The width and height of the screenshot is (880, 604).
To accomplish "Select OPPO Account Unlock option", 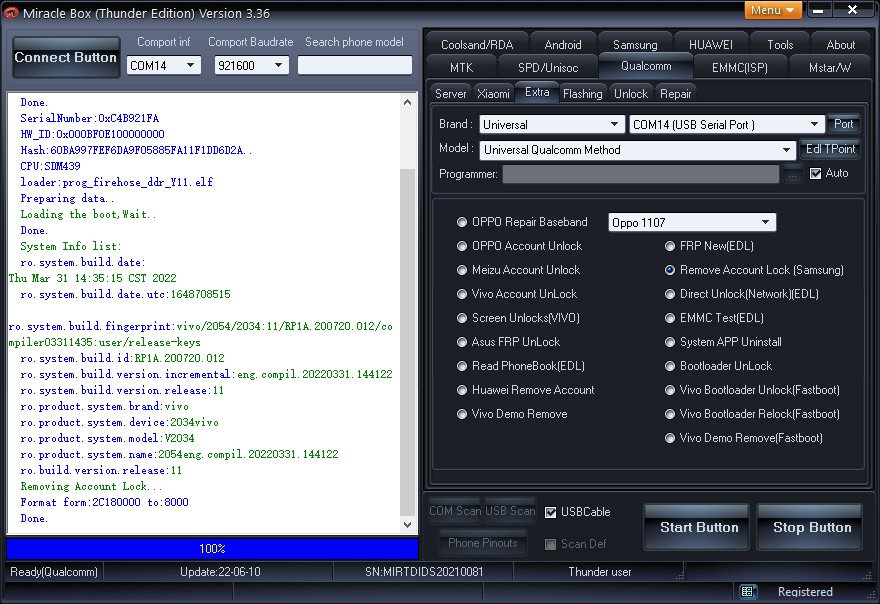I will point(461,246).
